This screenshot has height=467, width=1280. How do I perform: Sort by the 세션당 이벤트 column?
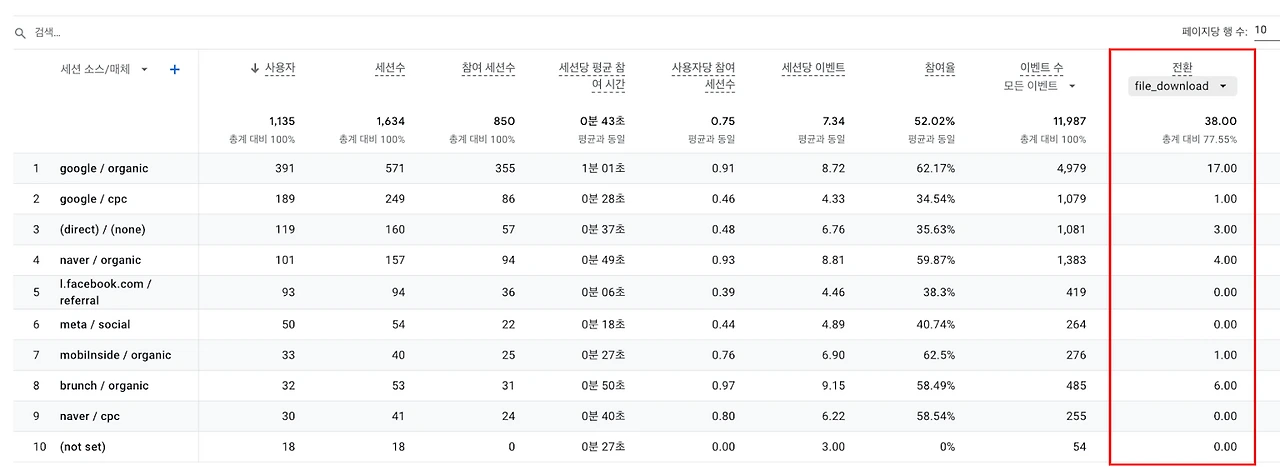[813, 68]
